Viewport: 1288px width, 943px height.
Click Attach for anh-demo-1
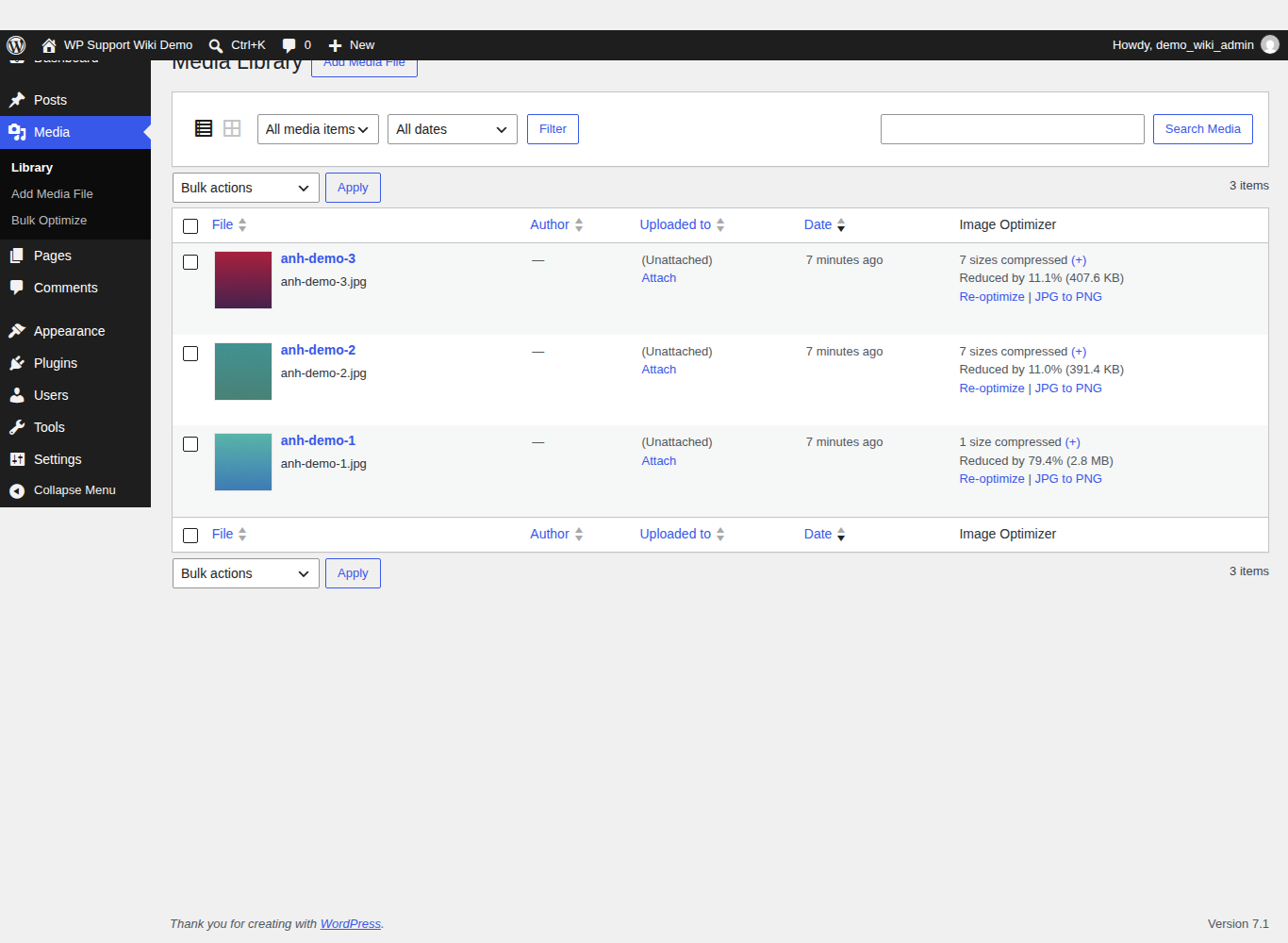(659, 461)
